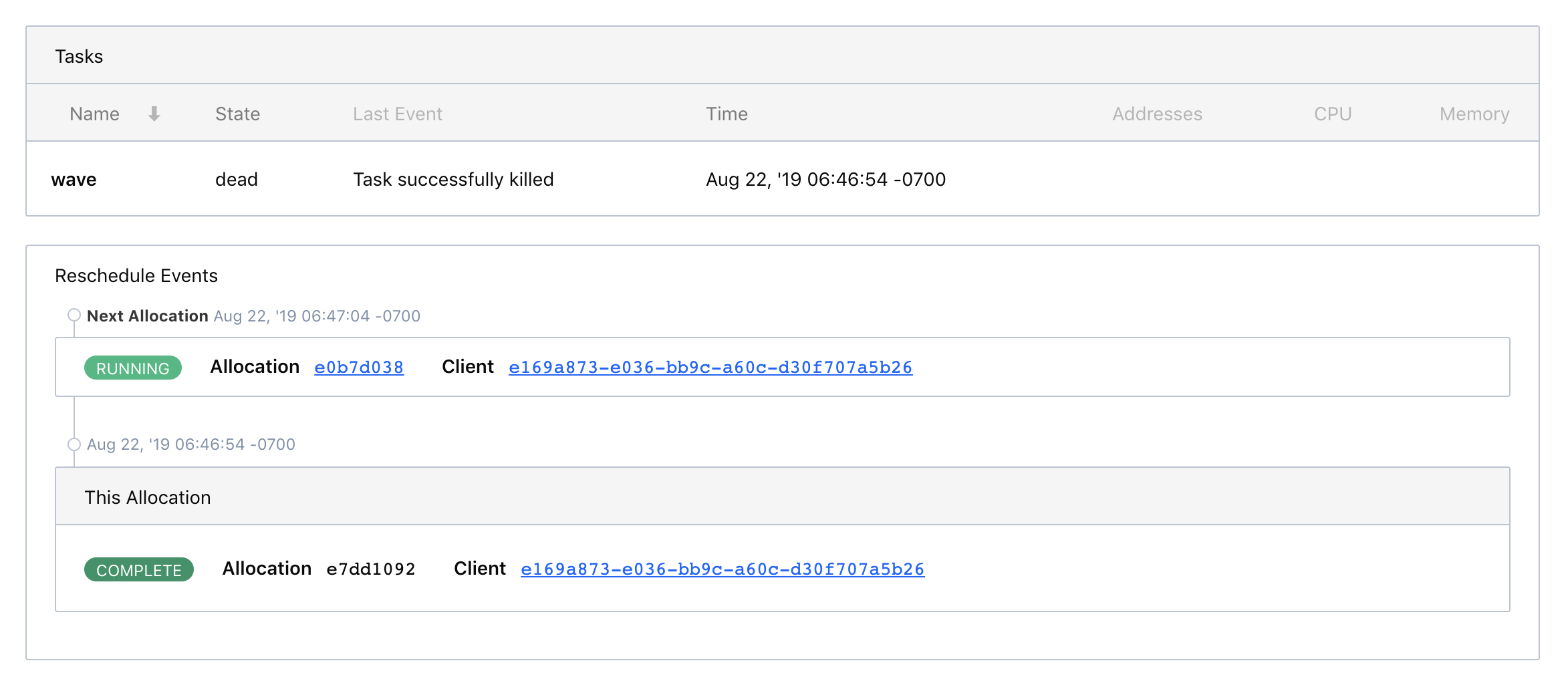Image resolution: width=1568 pixels, height=683 pixels.
Task: Sort tasks by the Time column
Action: (x=727, y=114)
